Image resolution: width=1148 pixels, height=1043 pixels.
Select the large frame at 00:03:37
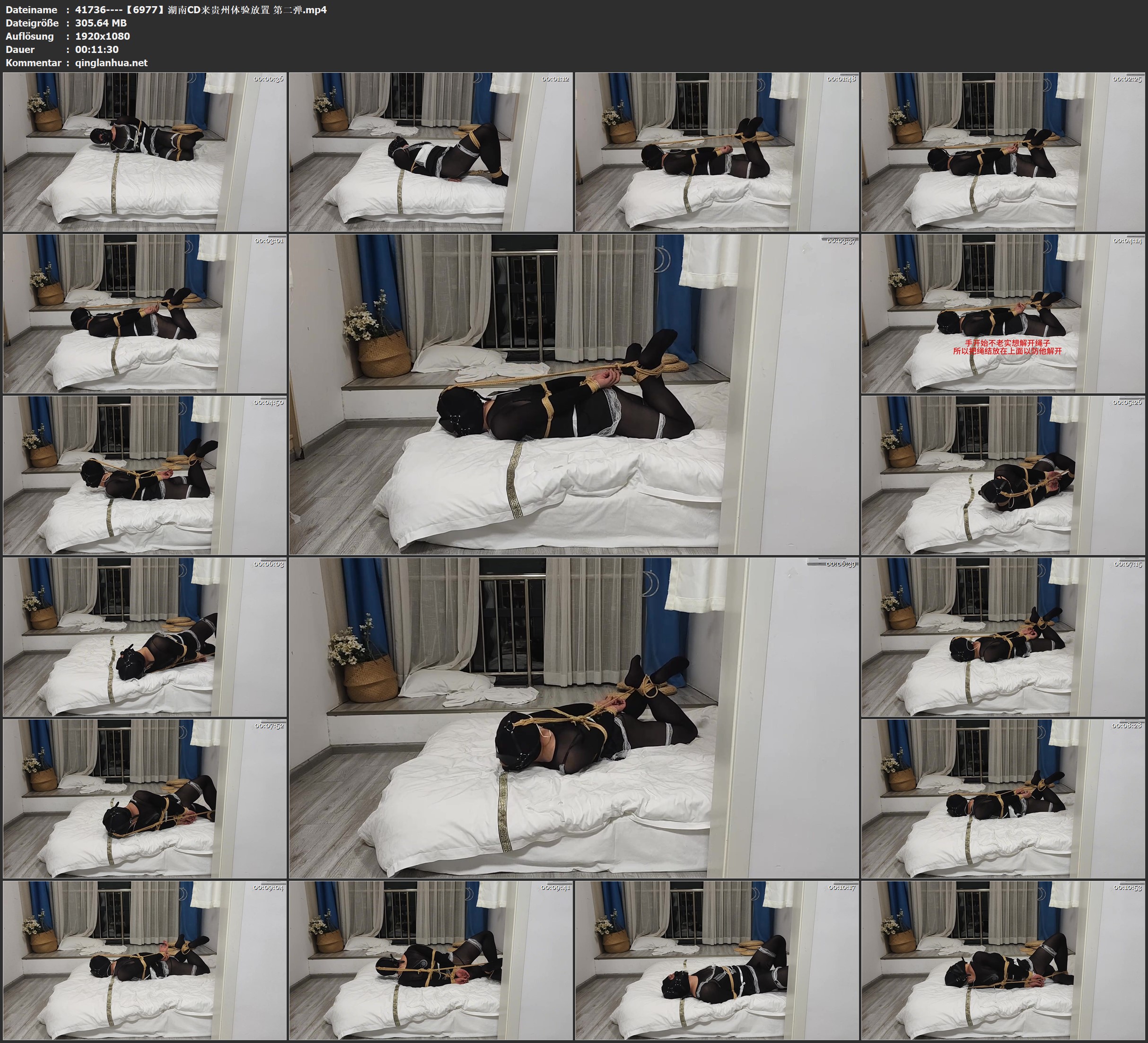(x=574, y=394)
